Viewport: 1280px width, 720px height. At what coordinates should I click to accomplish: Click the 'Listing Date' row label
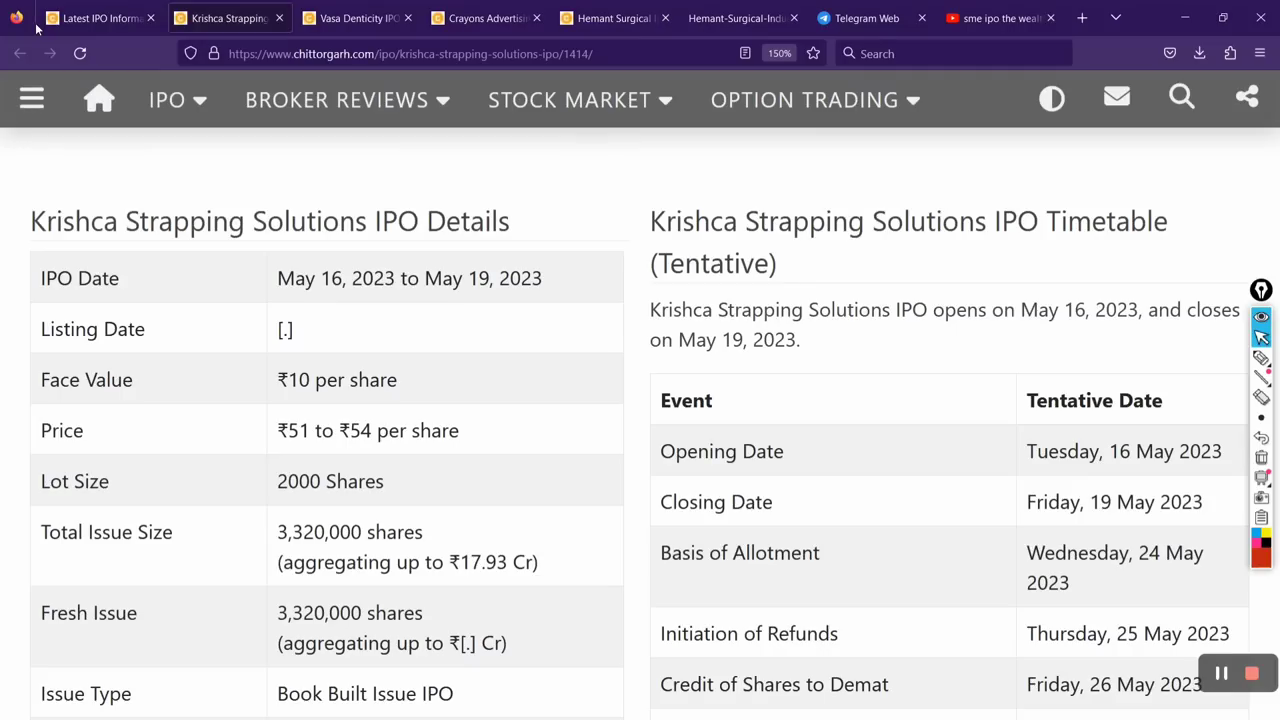(x=93, y=330)
